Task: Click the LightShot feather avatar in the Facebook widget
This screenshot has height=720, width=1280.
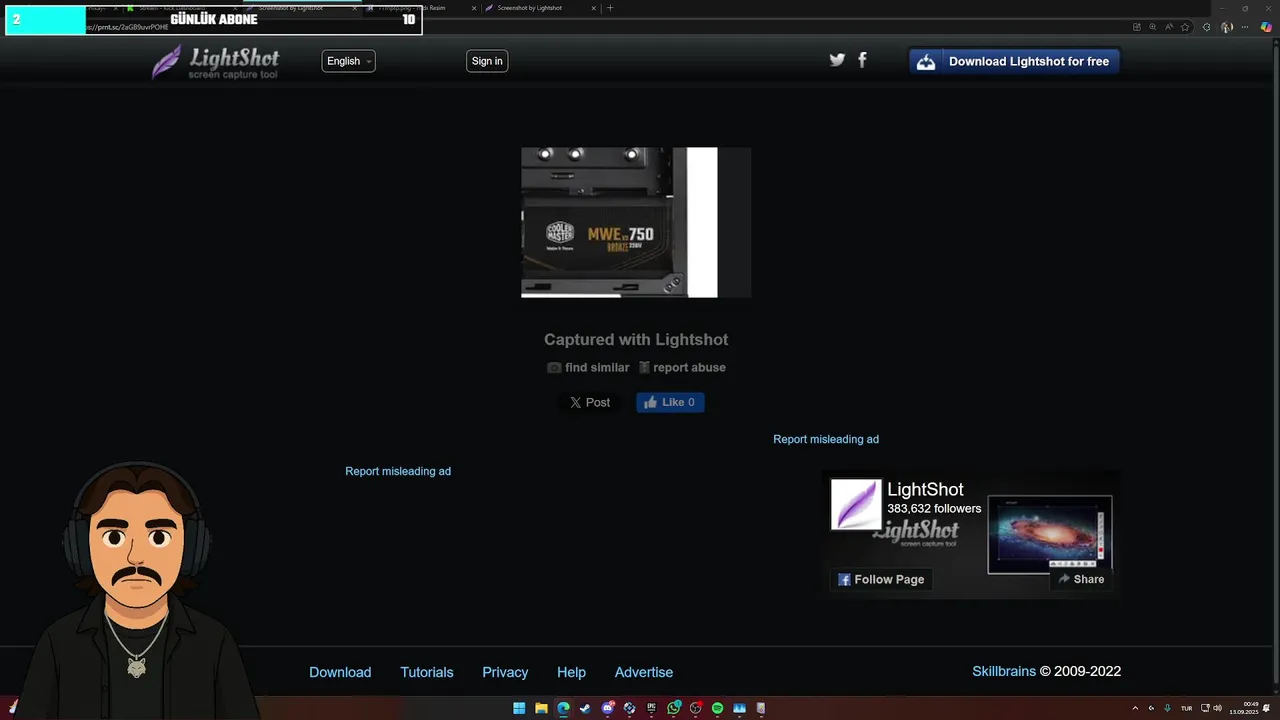Action: pos(856,504)
